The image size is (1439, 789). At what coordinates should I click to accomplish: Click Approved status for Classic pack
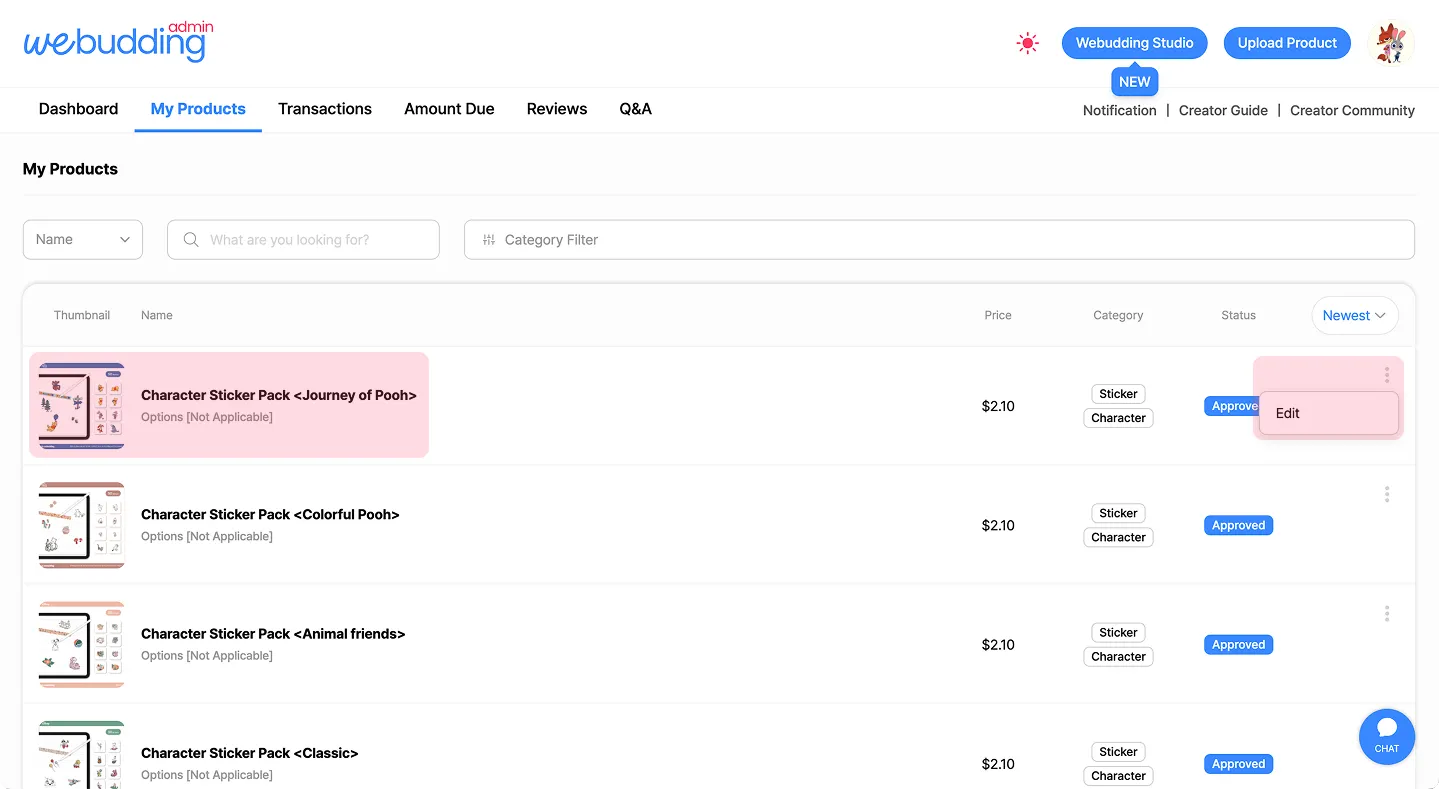pyautogui.click(x=1238, y=763)
